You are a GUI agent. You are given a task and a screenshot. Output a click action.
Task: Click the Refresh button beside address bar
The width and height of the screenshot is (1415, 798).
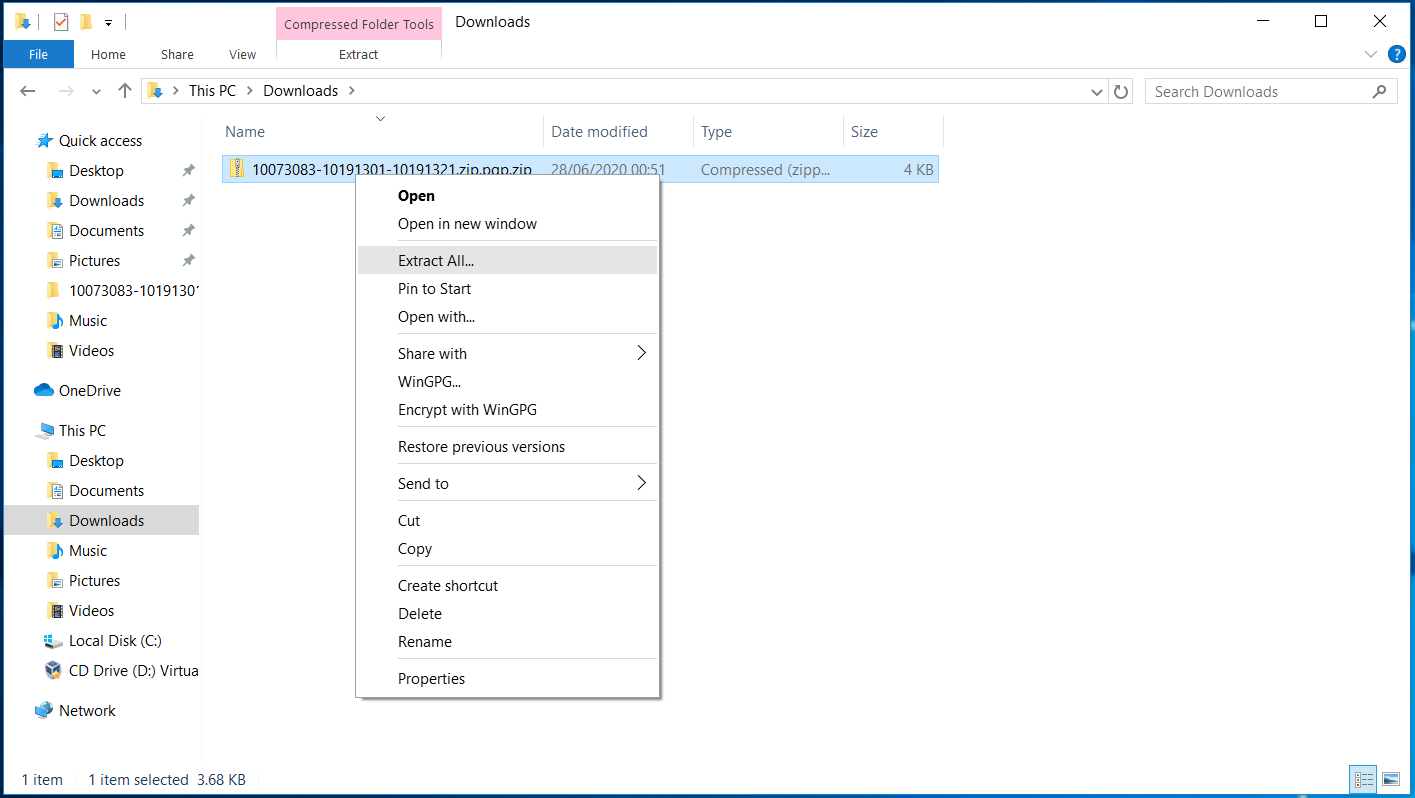pos(1122,91)
